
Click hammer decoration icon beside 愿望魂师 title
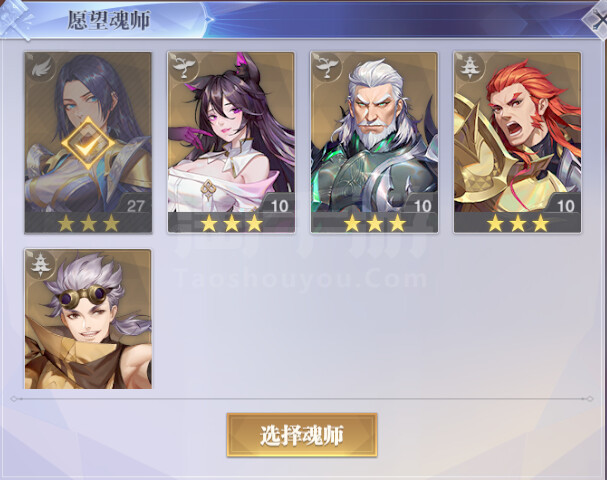pyautogui.click(x=15, y=19)
